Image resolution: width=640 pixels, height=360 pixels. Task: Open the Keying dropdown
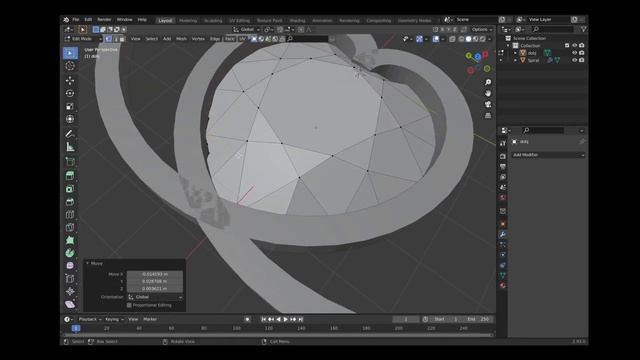pyautogui.click(x=114, y=319)
